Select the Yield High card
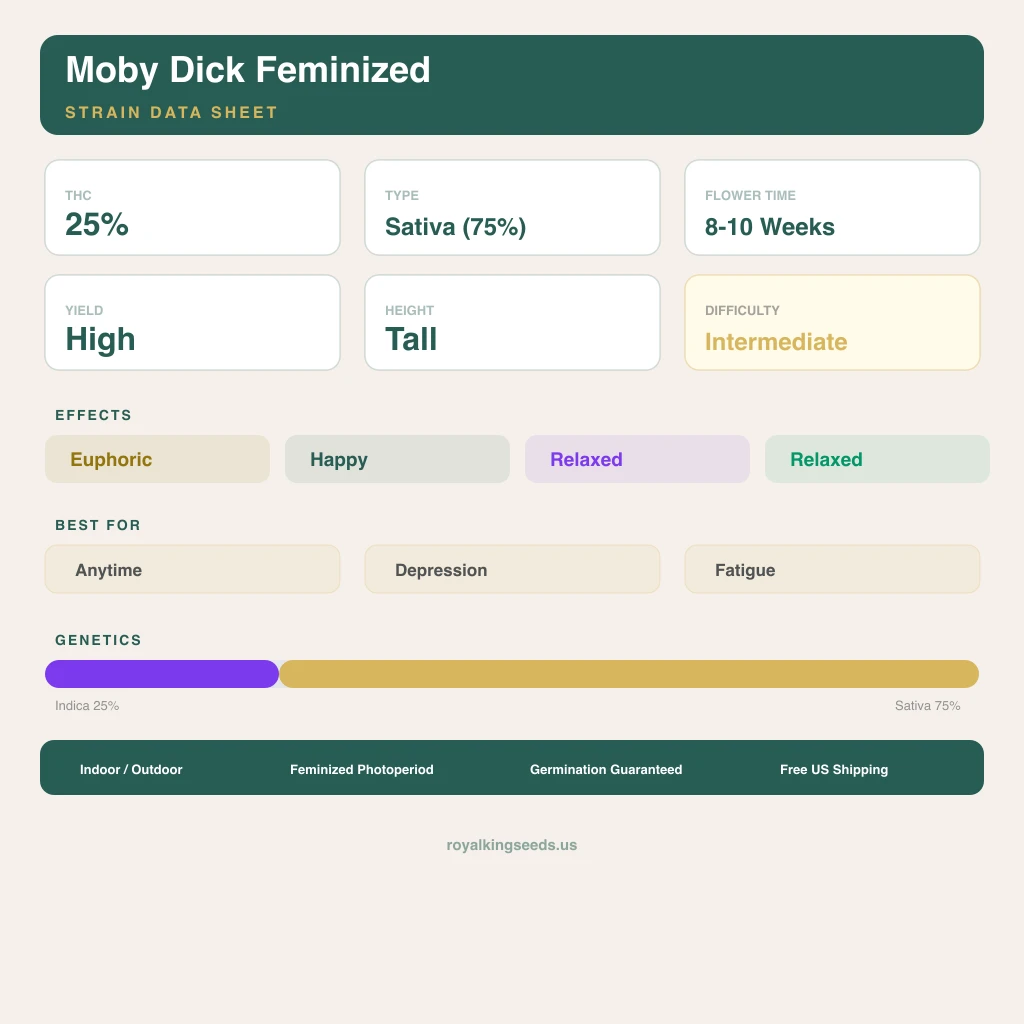 coord(192,323)
